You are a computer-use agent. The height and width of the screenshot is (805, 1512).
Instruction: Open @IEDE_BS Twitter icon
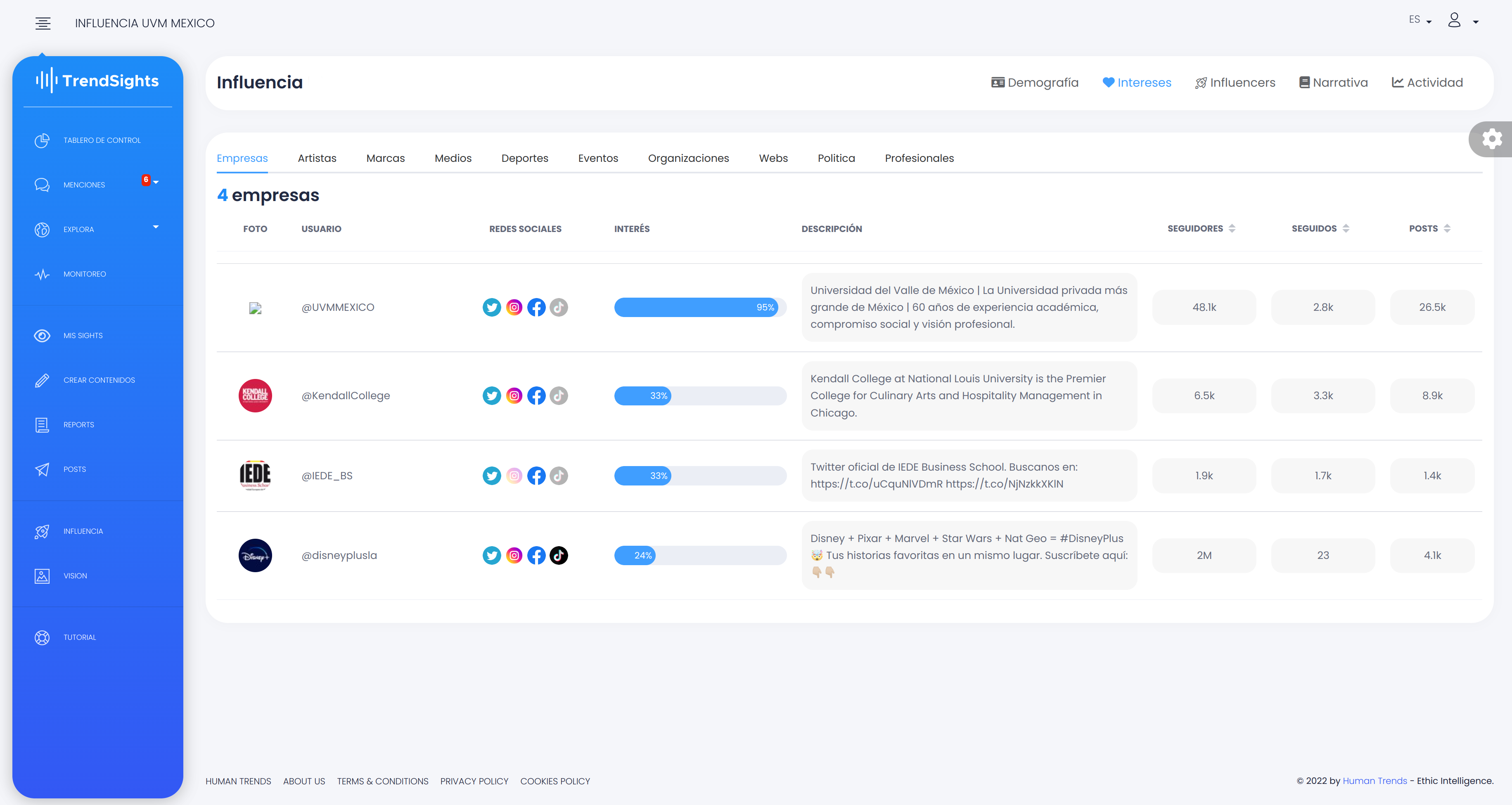492,476
